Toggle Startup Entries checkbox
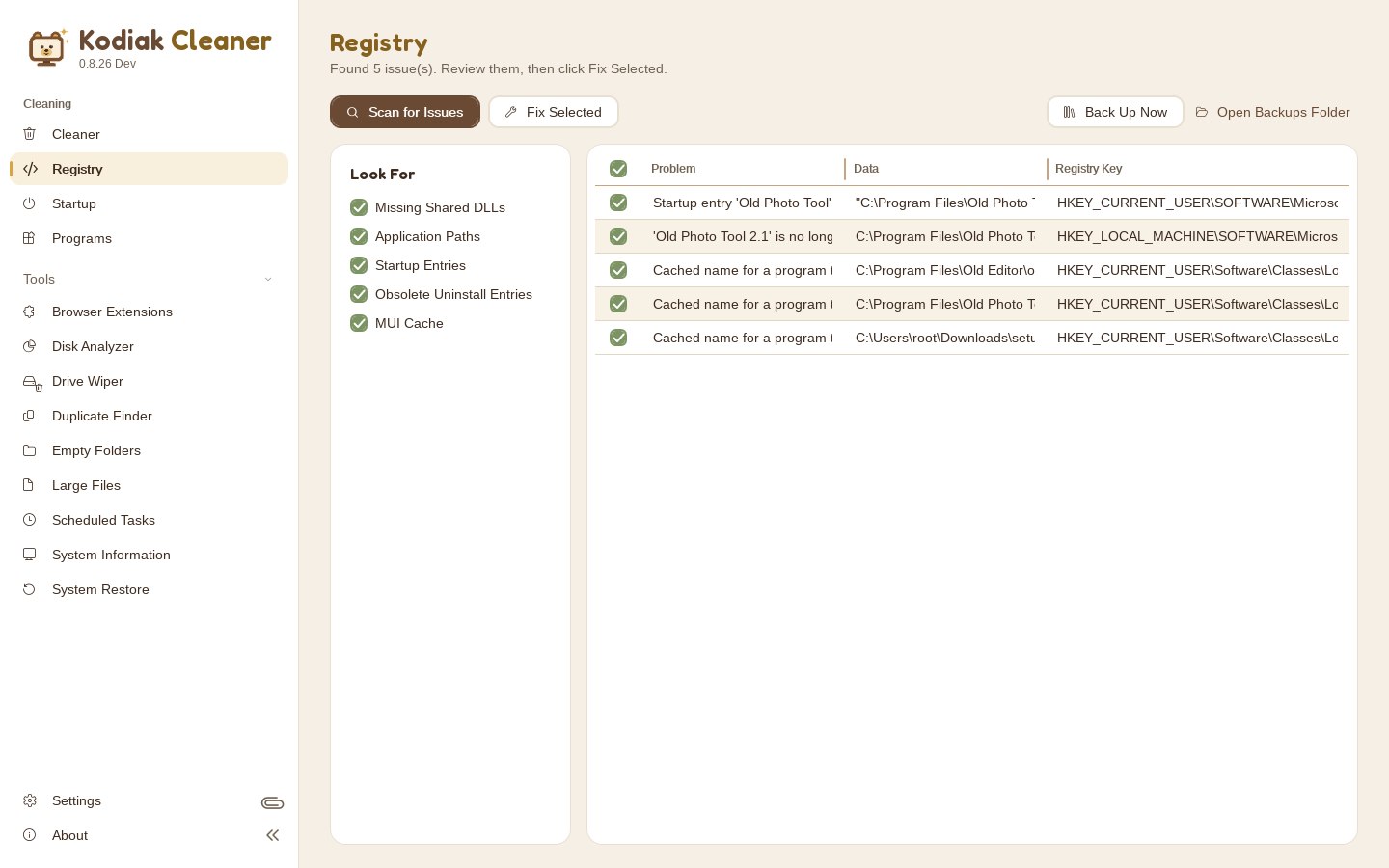 (x=359, y=265)
